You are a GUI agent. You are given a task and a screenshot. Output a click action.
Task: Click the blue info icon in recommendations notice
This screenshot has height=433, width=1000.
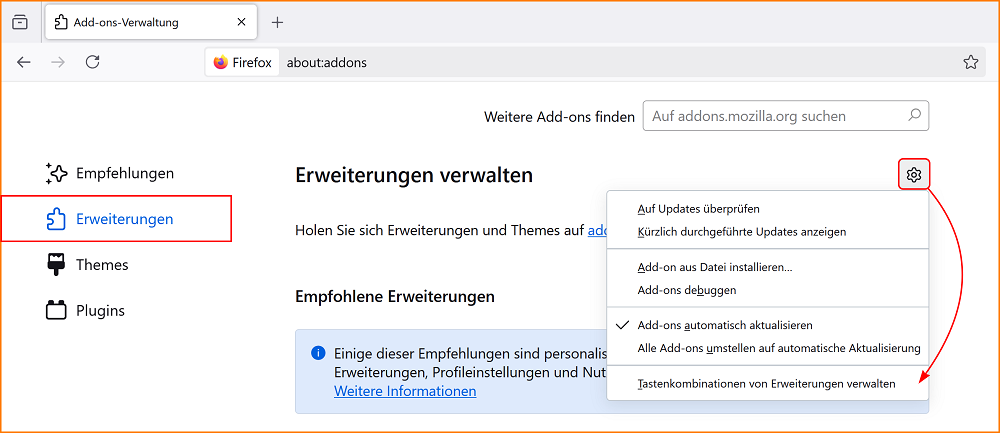318,352
